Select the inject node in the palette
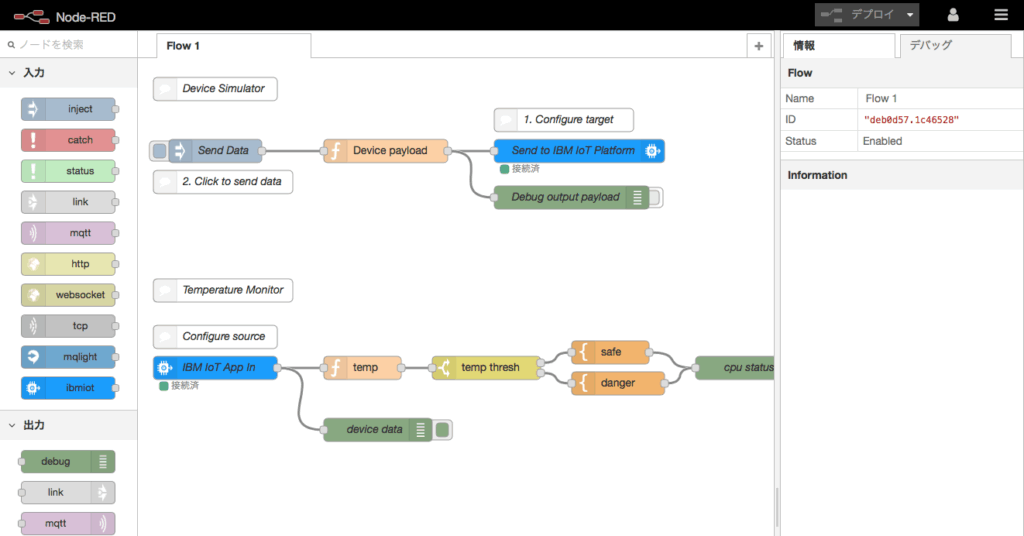Viewport: 1024px width, 536px height. [x=68, y=109]
